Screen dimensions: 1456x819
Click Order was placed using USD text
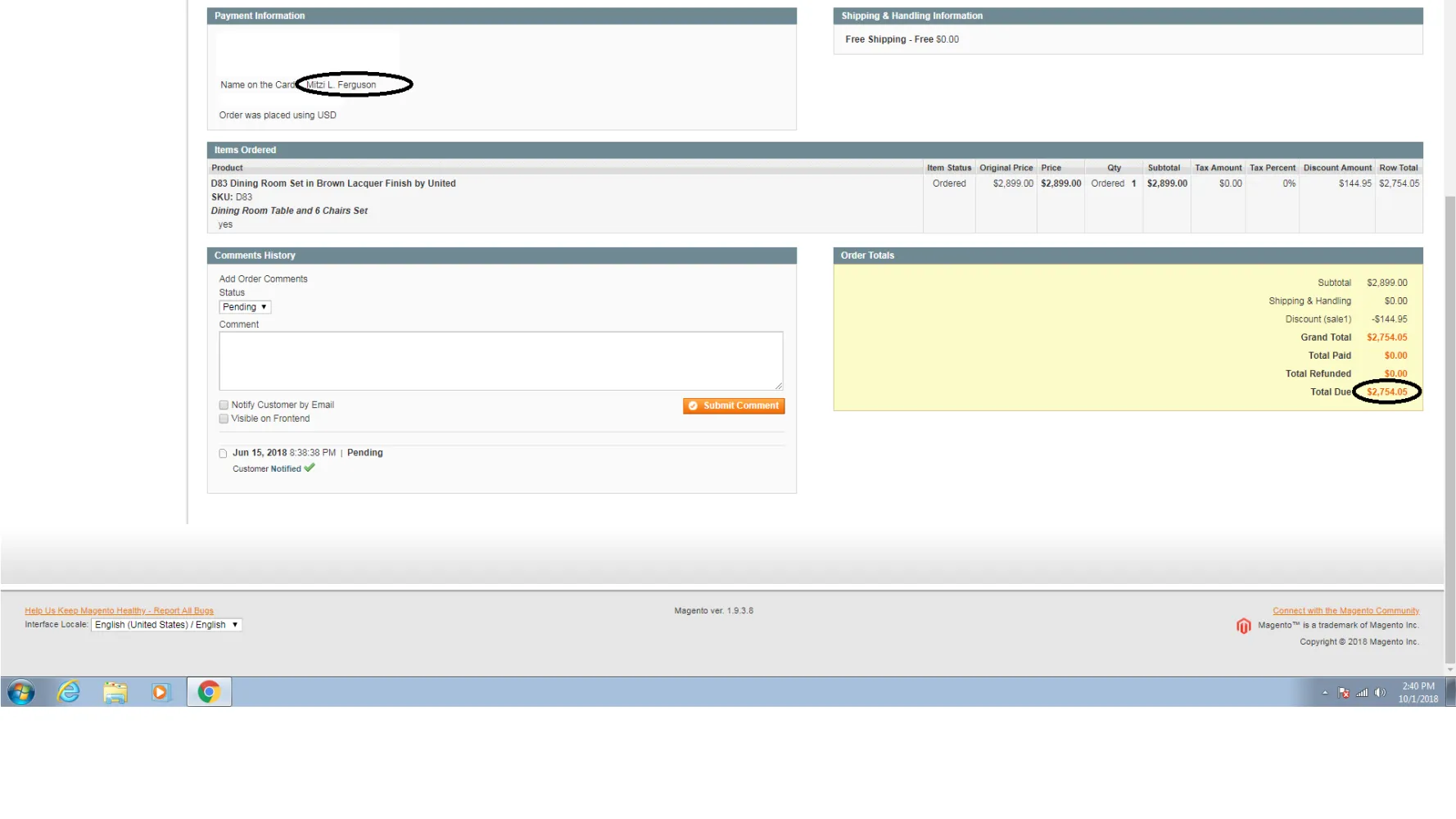(278, 115)
